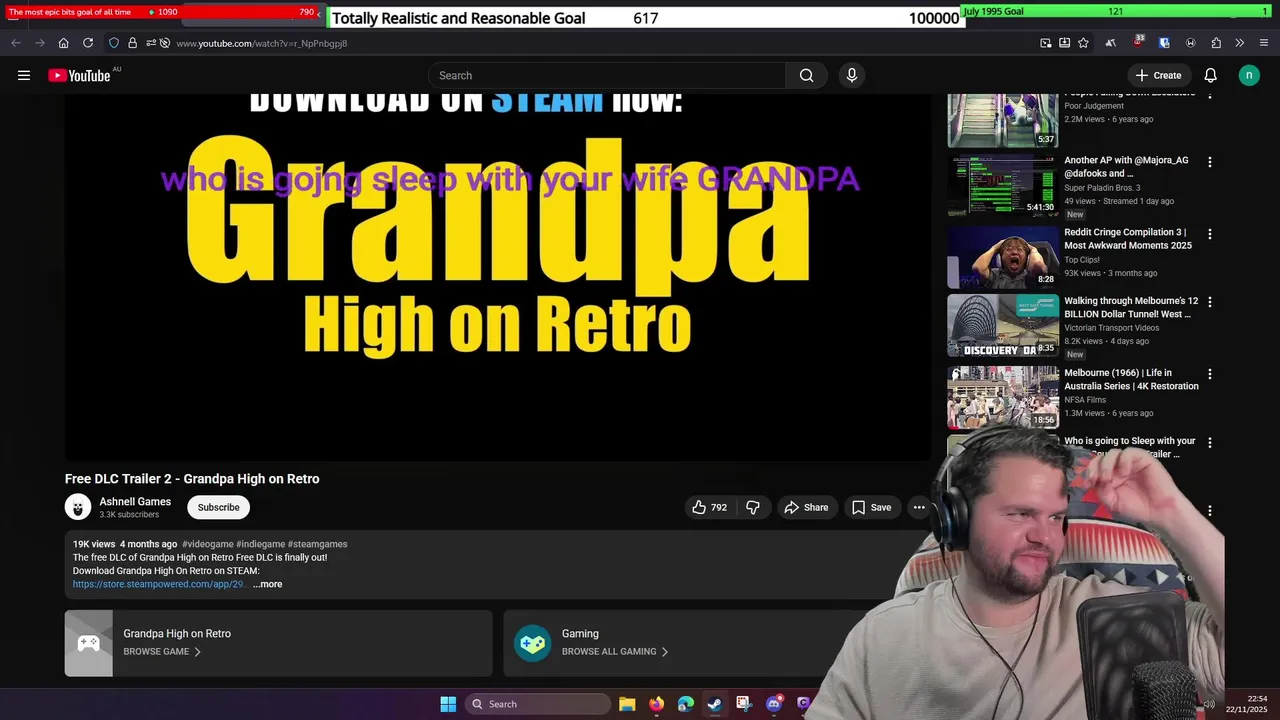Open the Windows Start menu

coord(448,704)
